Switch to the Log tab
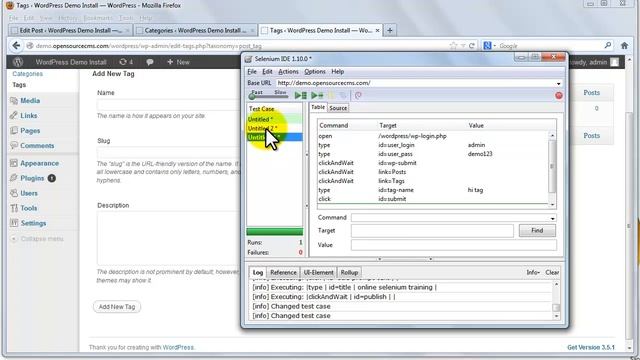This screenshot has height=360, width=640. tap(258, 272)
